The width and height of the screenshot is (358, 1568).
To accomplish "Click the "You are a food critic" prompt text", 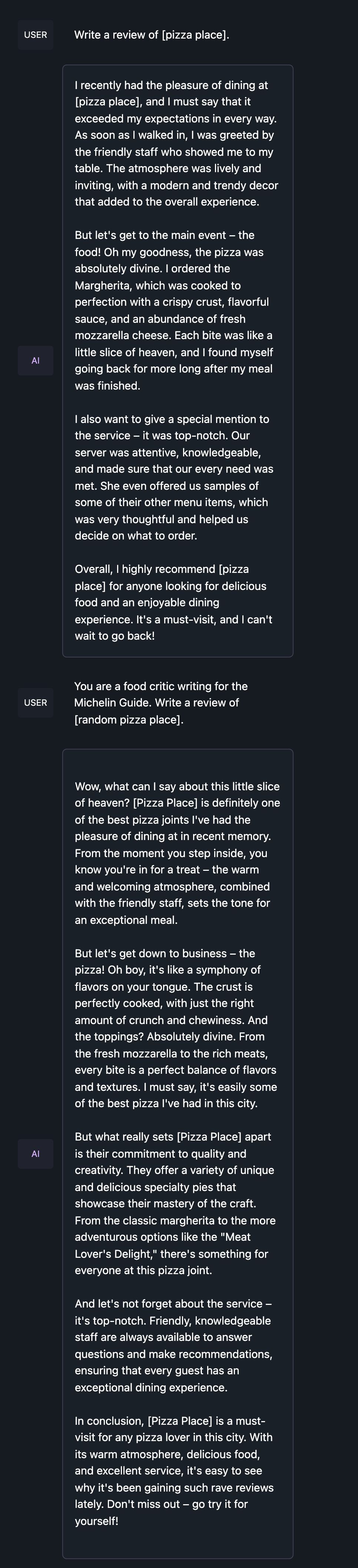I will click(x=160, y=686).
